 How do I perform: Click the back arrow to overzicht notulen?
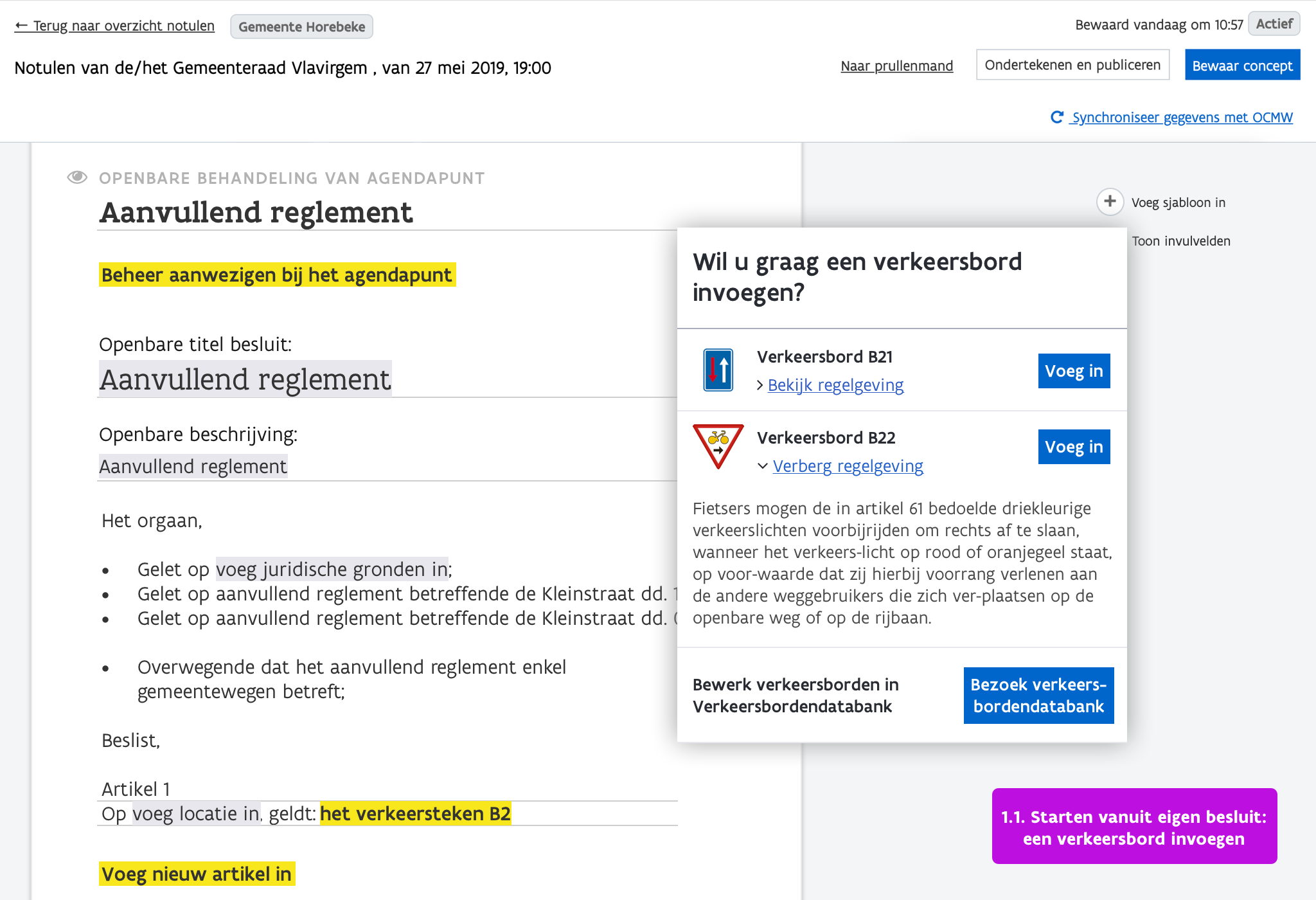coord(21,26)
